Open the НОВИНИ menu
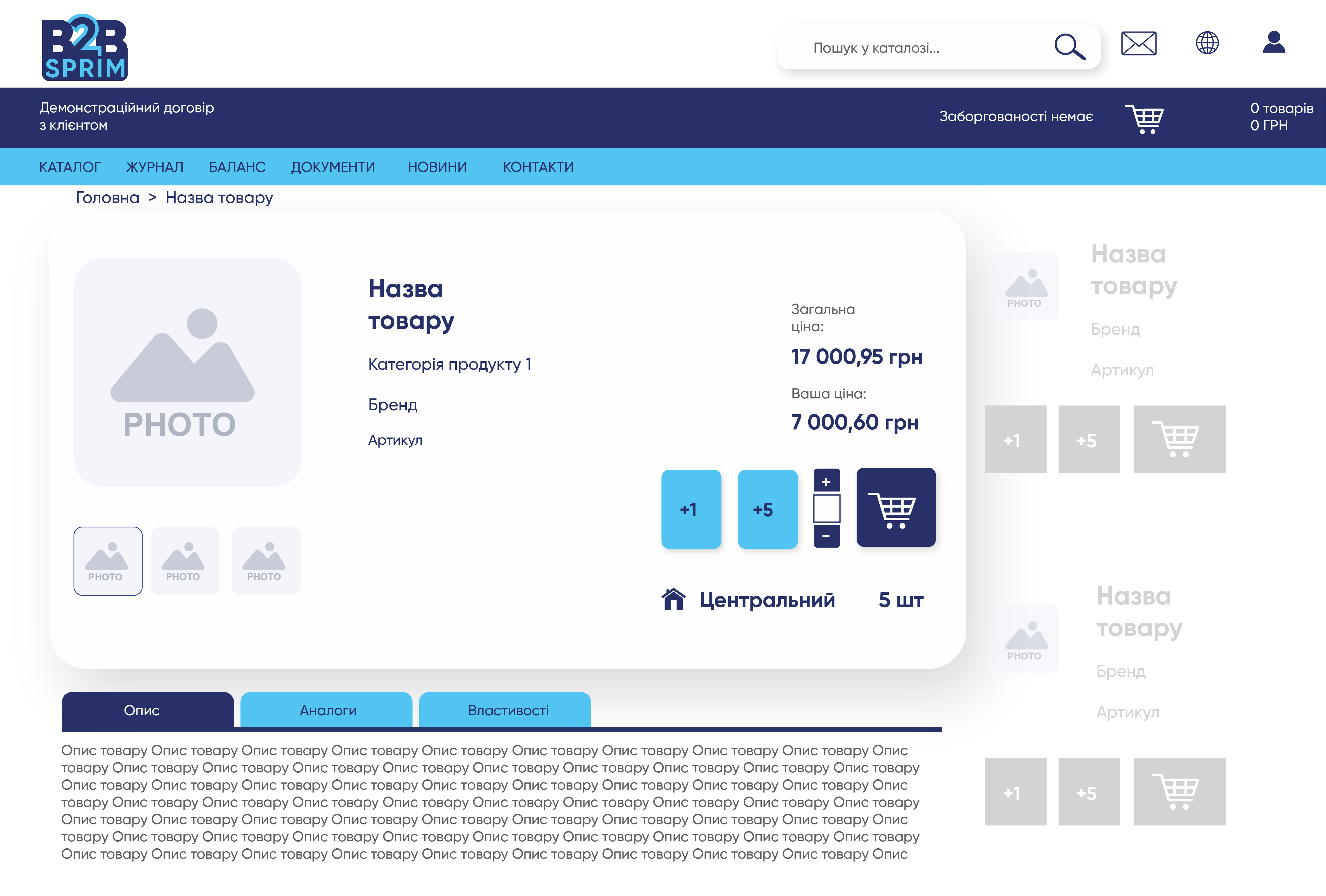Viewport: 1326px width, 896px height. point(437,167)
